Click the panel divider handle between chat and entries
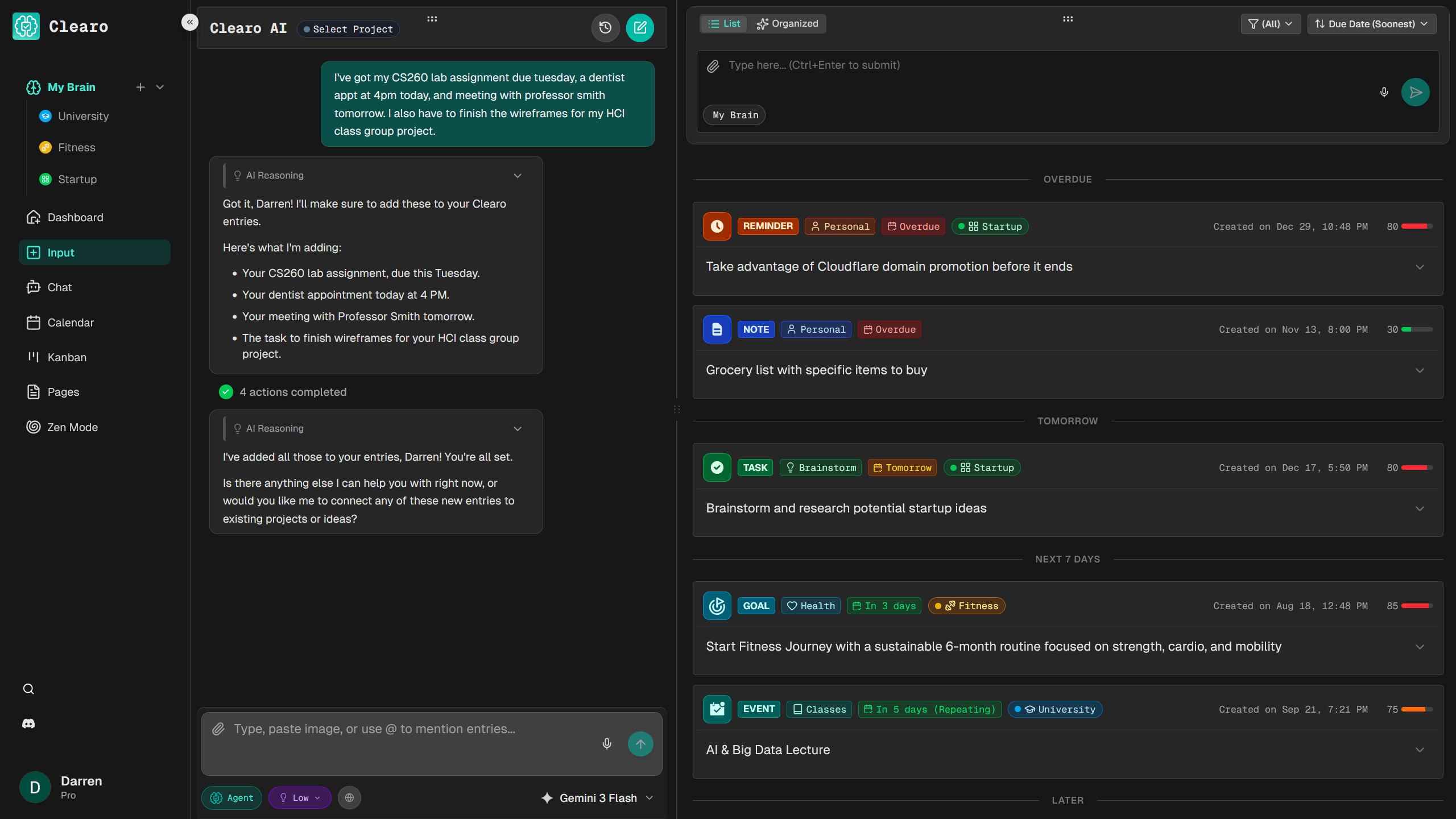 pos(677,409)
